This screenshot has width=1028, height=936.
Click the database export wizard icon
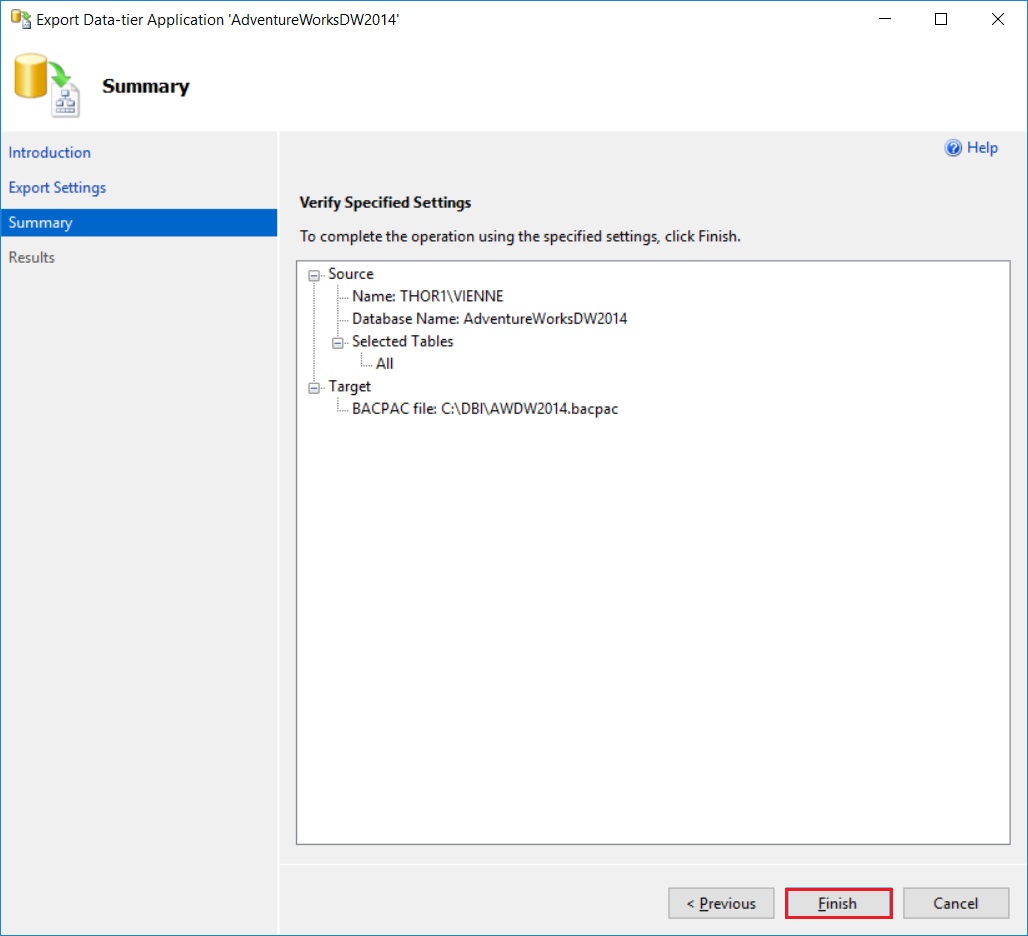(x=47, y=85)
